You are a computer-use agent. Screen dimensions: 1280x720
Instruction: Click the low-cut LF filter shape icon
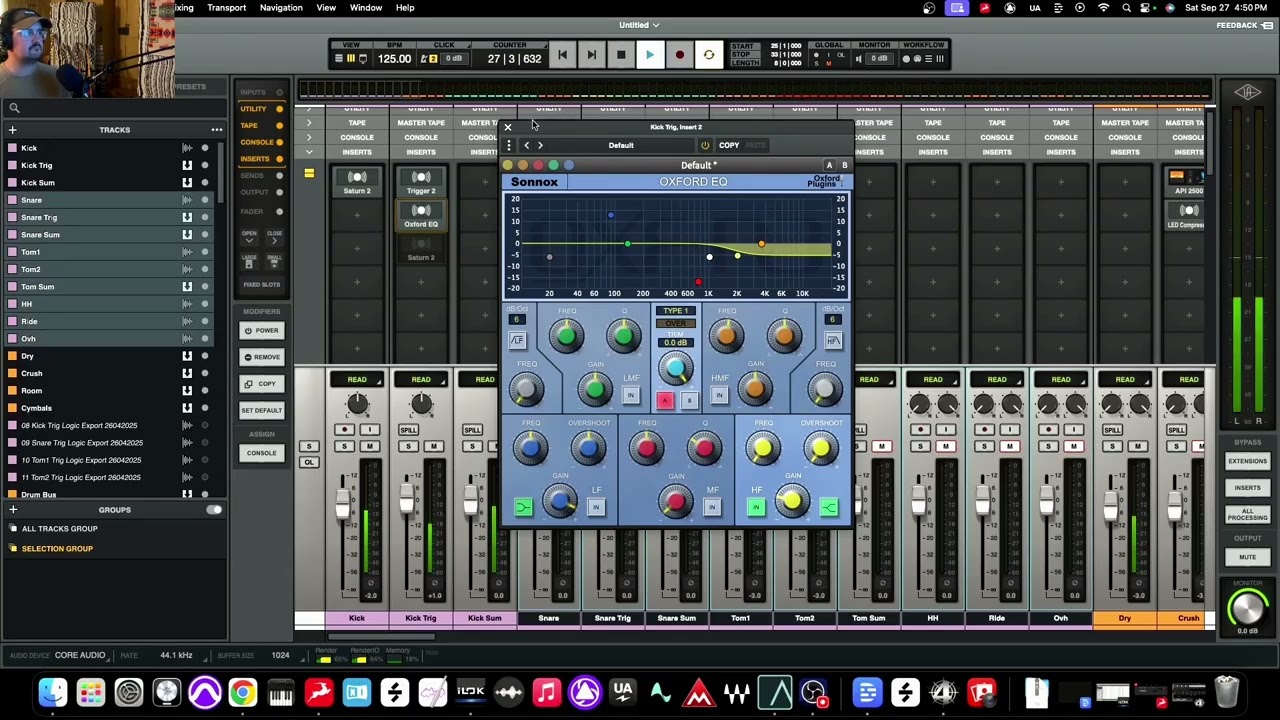pyautogui.click(x=517, y=341)
